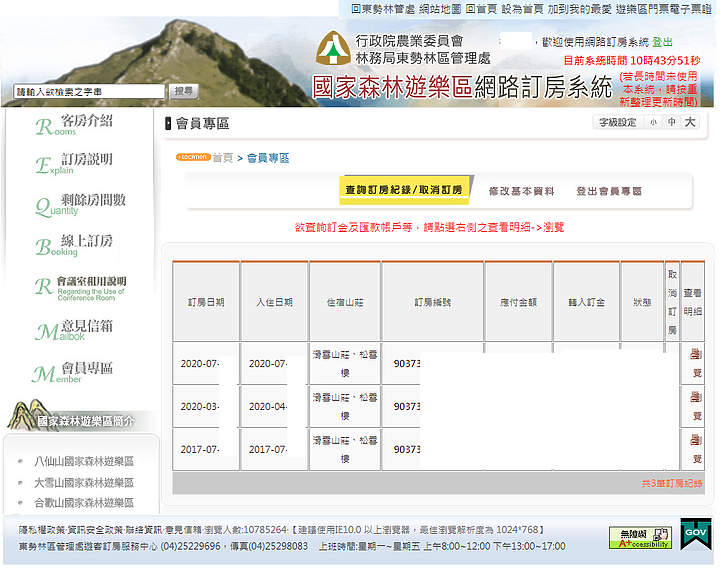720x571 pixels.
Task: Open 意見信箱 Mailbox sidebar item
Action: [74, 330]
